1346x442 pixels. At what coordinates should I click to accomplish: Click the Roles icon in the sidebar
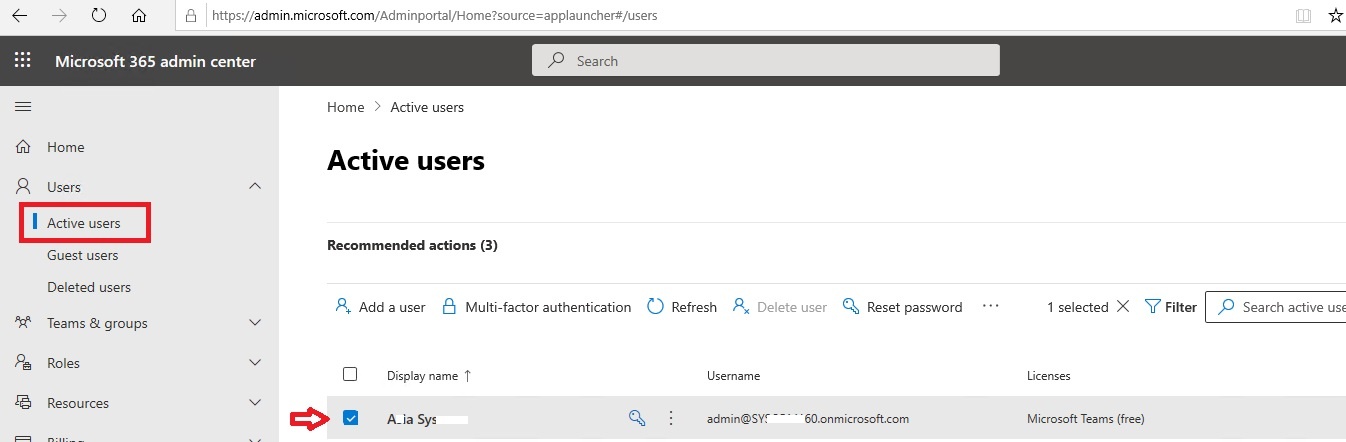[x=23, y=363]
